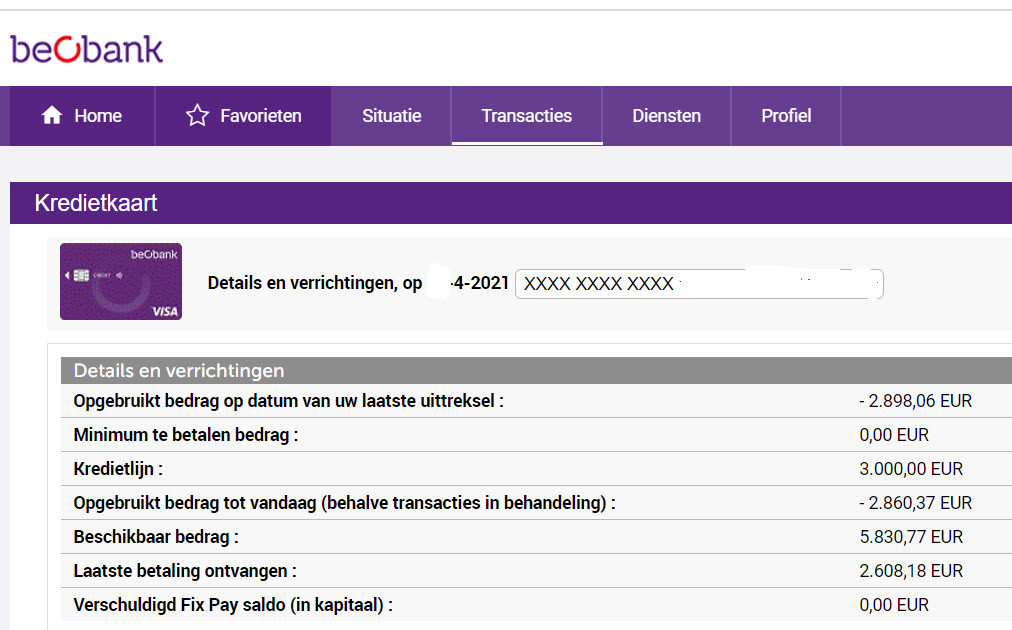The width and height of the screenshot is (1012, 630).
Task: Go to the Profiel section
Action: click(786, 116)
